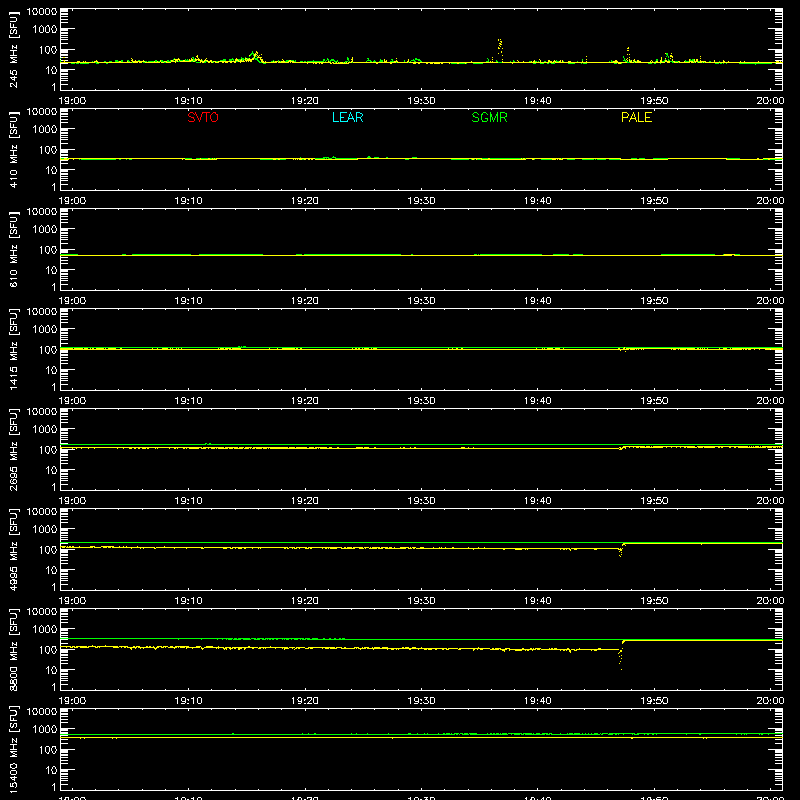The height and width of the screenshot is (800, 800).
Task: Click the 245 MHz [SFU] axis title
Action: click(x=14, y=49)
